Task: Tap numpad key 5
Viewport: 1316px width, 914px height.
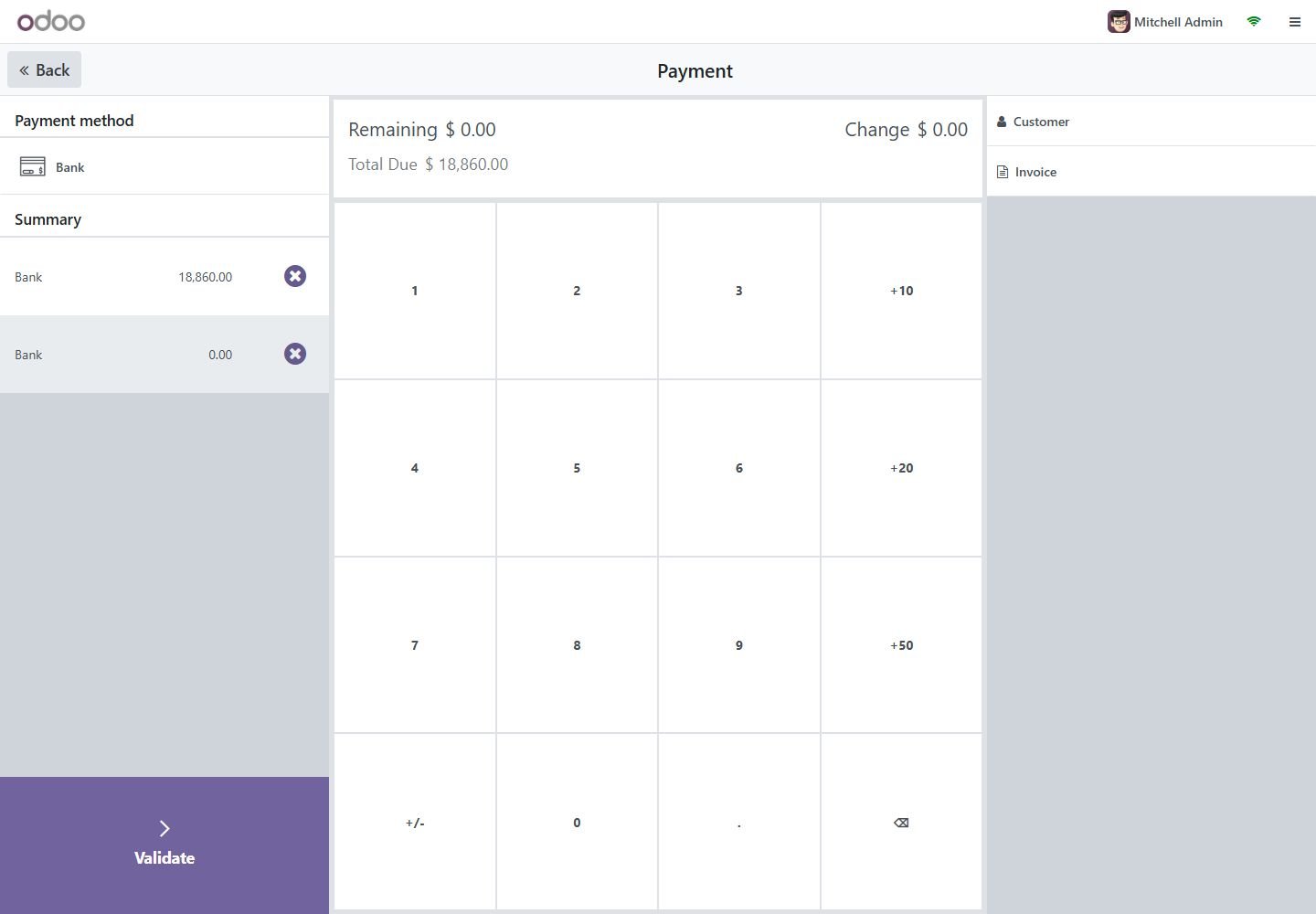Action: click(577, 468)
